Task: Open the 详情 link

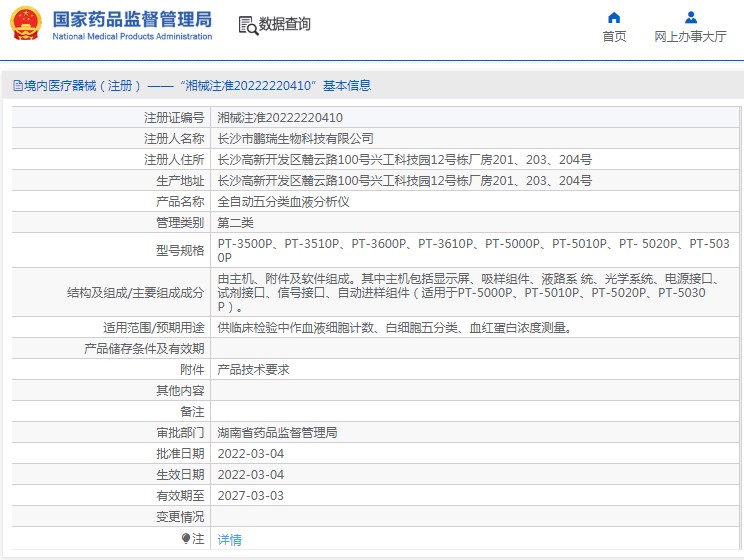Action: click(229, 540)
